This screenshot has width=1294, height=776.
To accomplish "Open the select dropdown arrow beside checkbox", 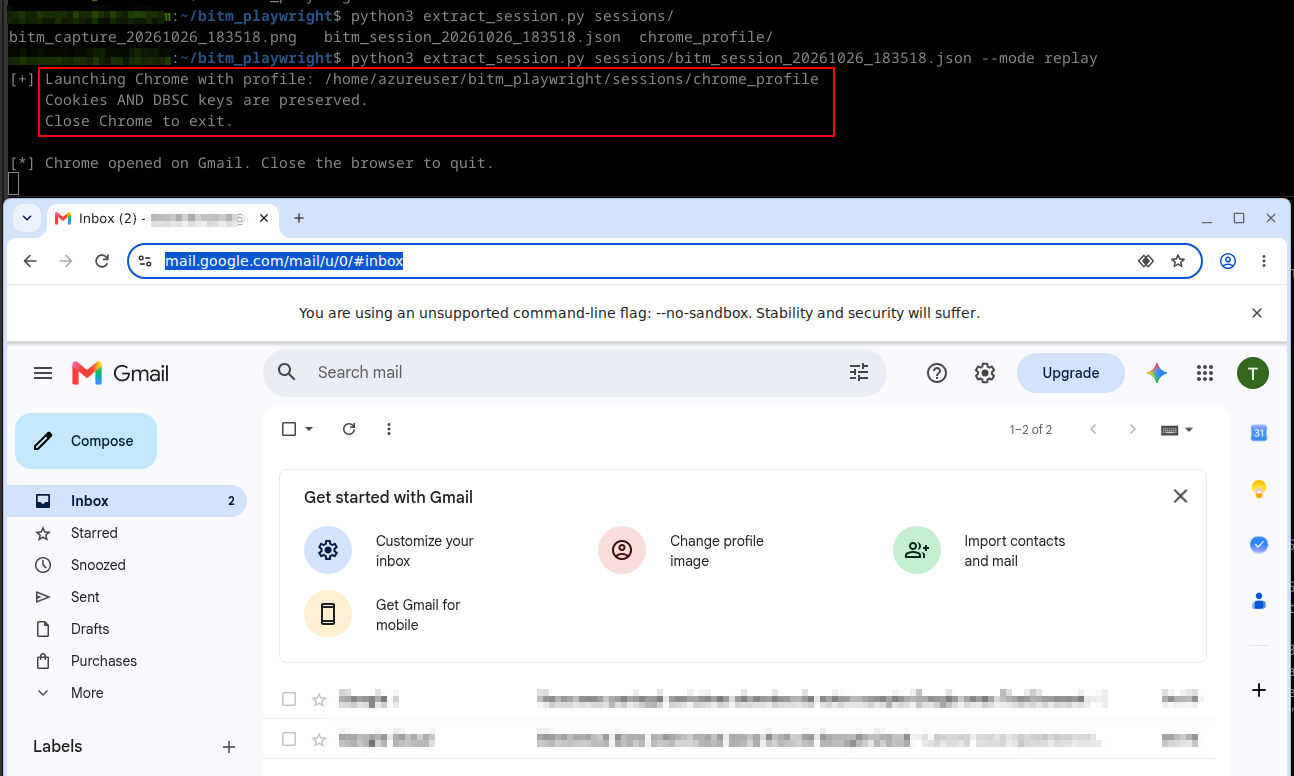I will (x=309, y=429).
